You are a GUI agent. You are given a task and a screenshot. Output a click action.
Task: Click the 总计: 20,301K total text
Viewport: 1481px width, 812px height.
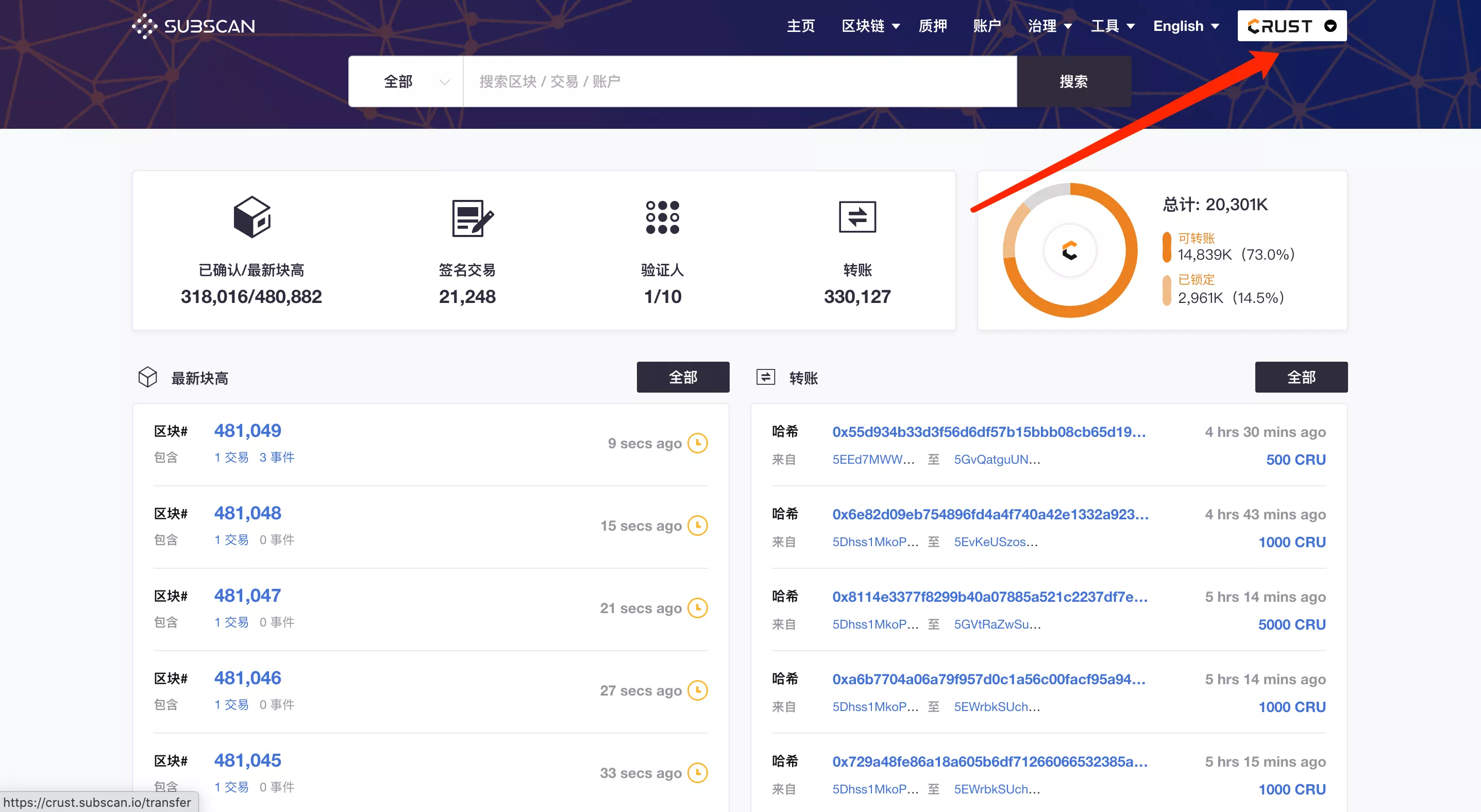(x=1215, y=205)
